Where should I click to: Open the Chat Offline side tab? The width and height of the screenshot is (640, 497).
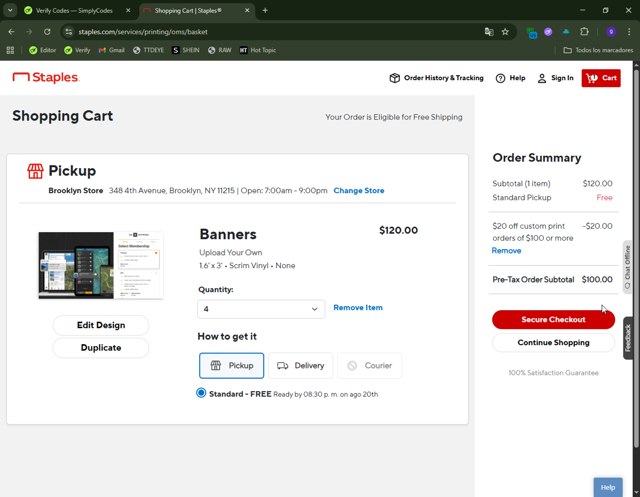pyautogui.click(x=628, y=267)
